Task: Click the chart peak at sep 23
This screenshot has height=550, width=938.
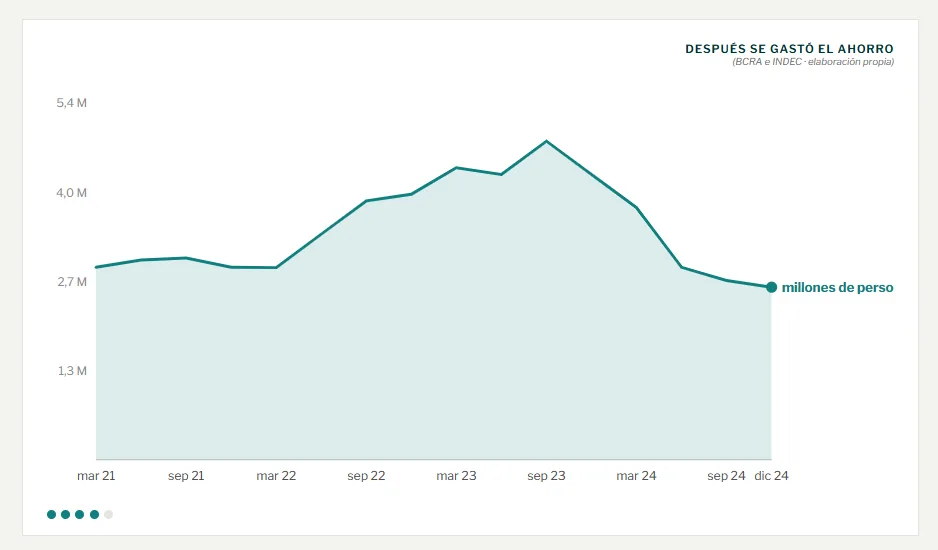Action: pyautogui.click(x=546, y=141)
